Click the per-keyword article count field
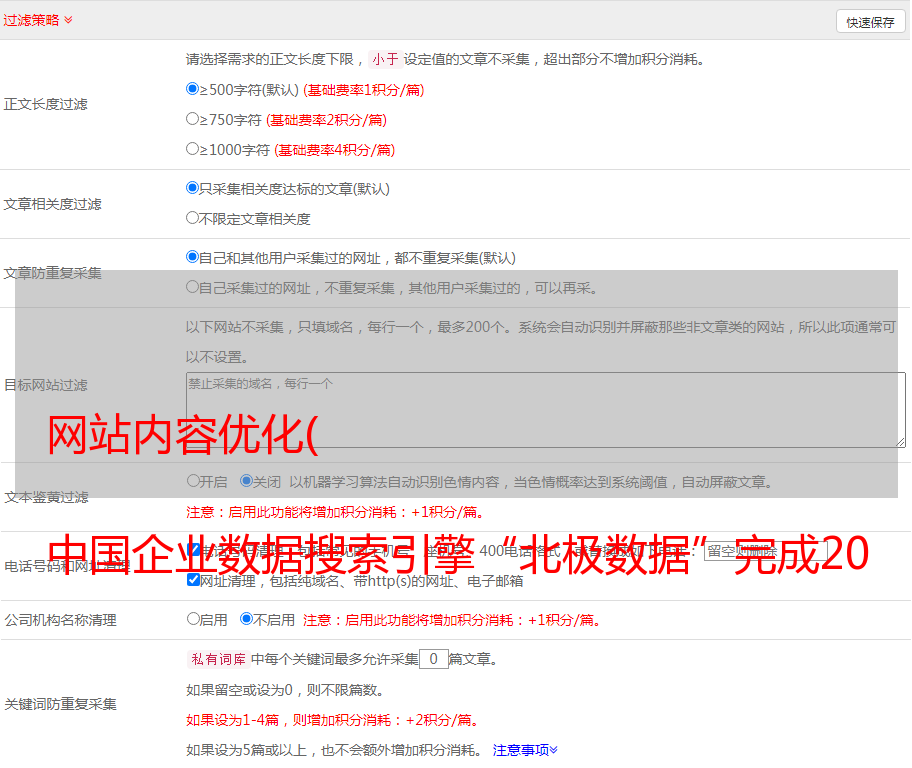Viewport: 912px width, 768px height. pos(433,659)
